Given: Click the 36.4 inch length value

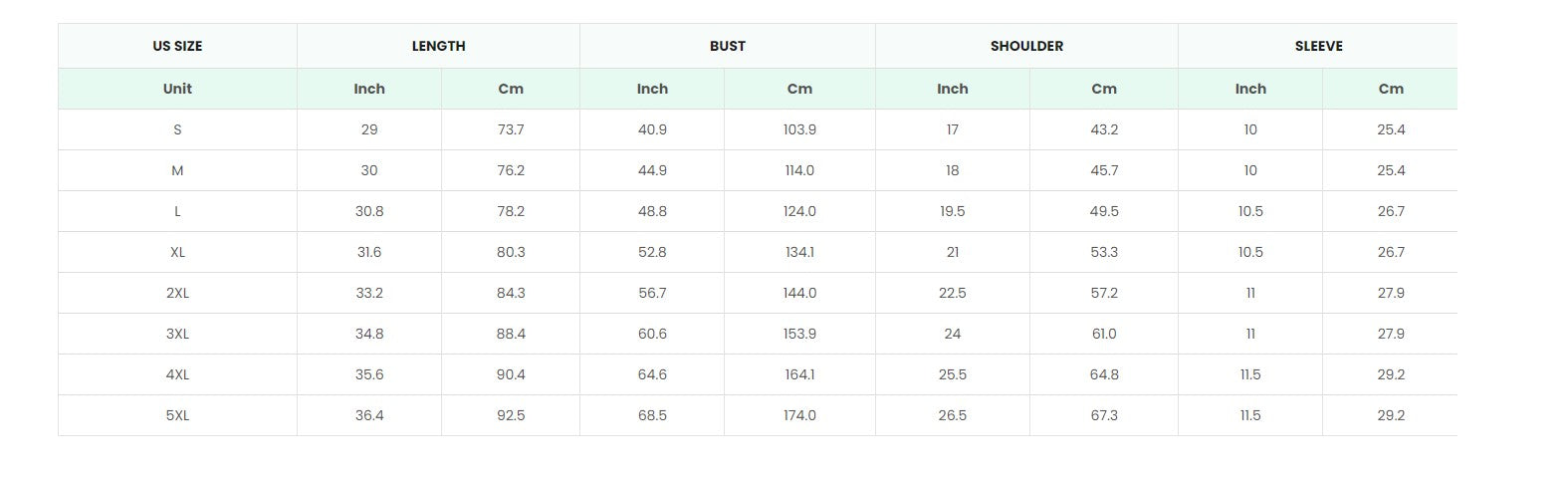Looking at the screenshot, I should tap(369, 415).
